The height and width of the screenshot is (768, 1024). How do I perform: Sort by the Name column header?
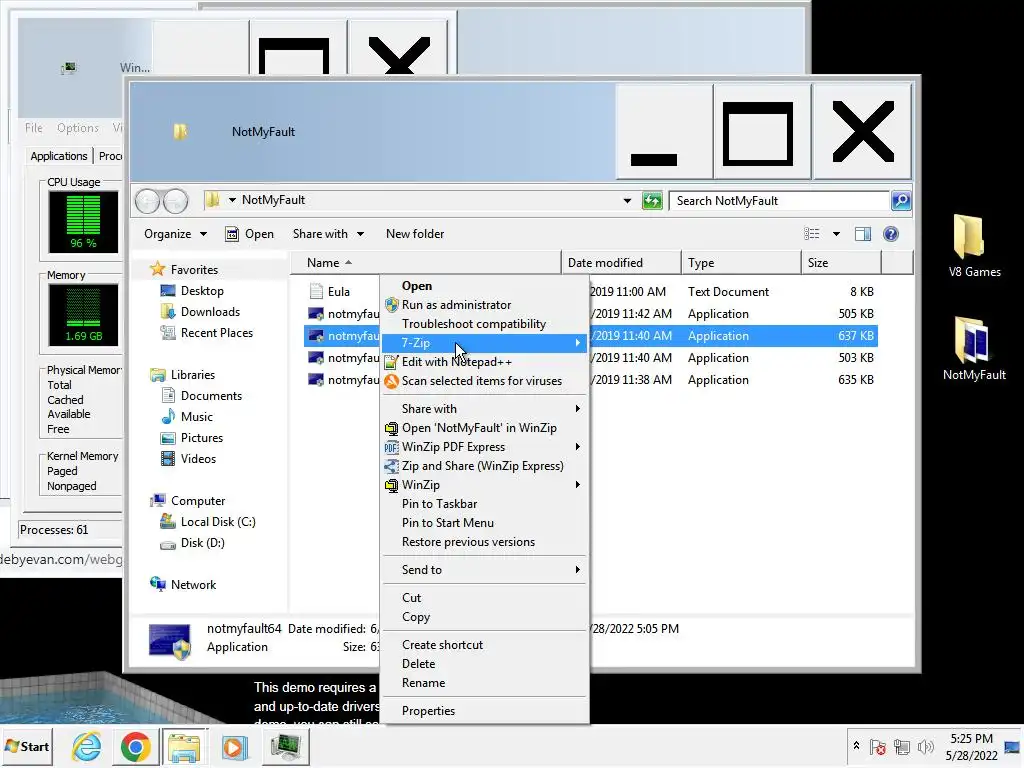pos(424,263)
